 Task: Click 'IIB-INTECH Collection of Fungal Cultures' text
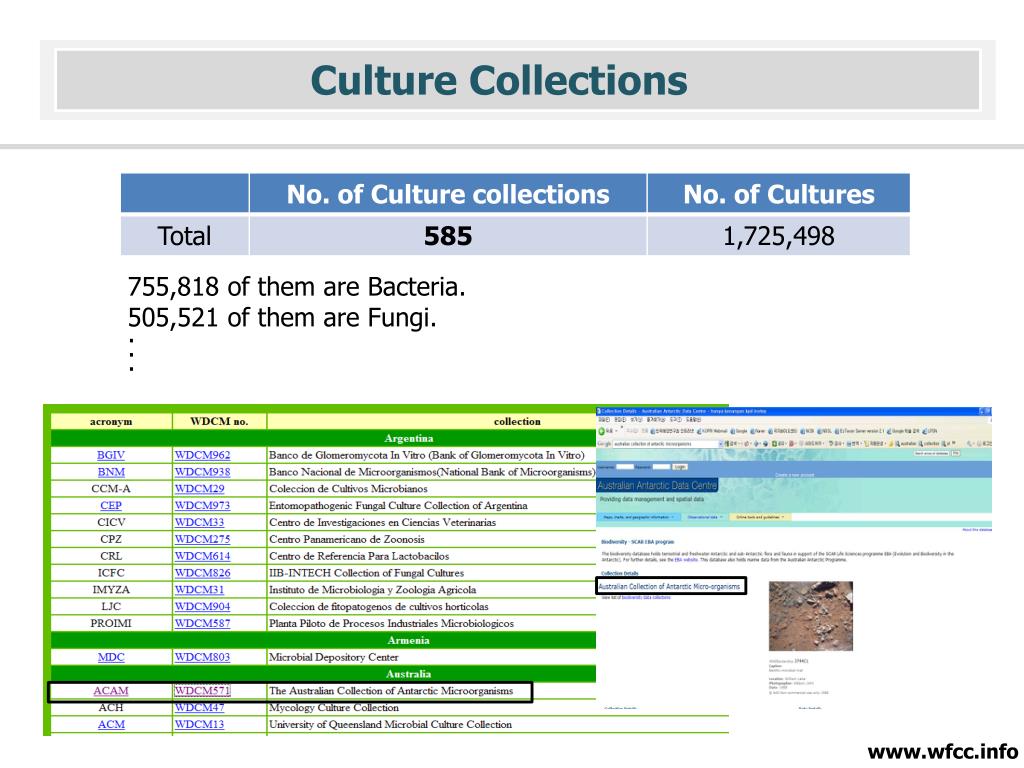[366, 573]
